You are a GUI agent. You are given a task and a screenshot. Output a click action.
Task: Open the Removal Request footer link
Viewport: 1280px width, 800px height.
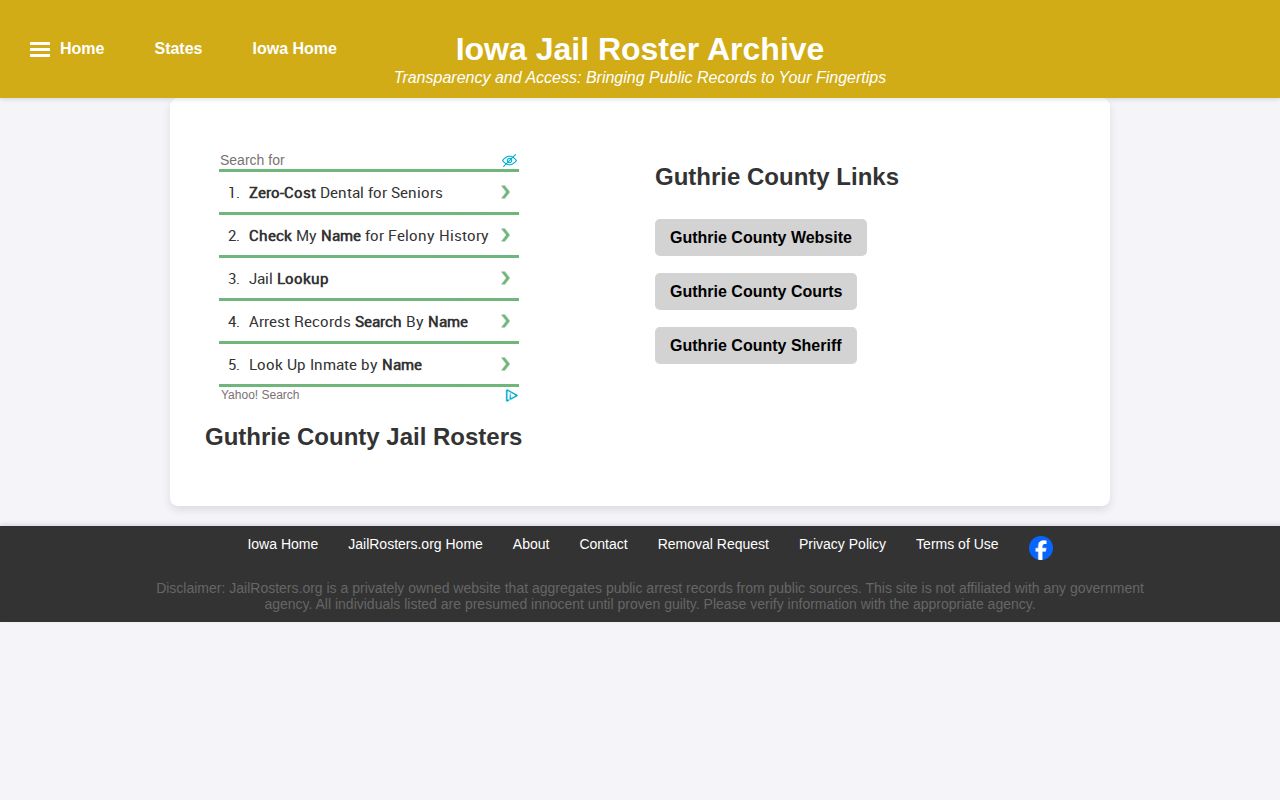[713, 544]
